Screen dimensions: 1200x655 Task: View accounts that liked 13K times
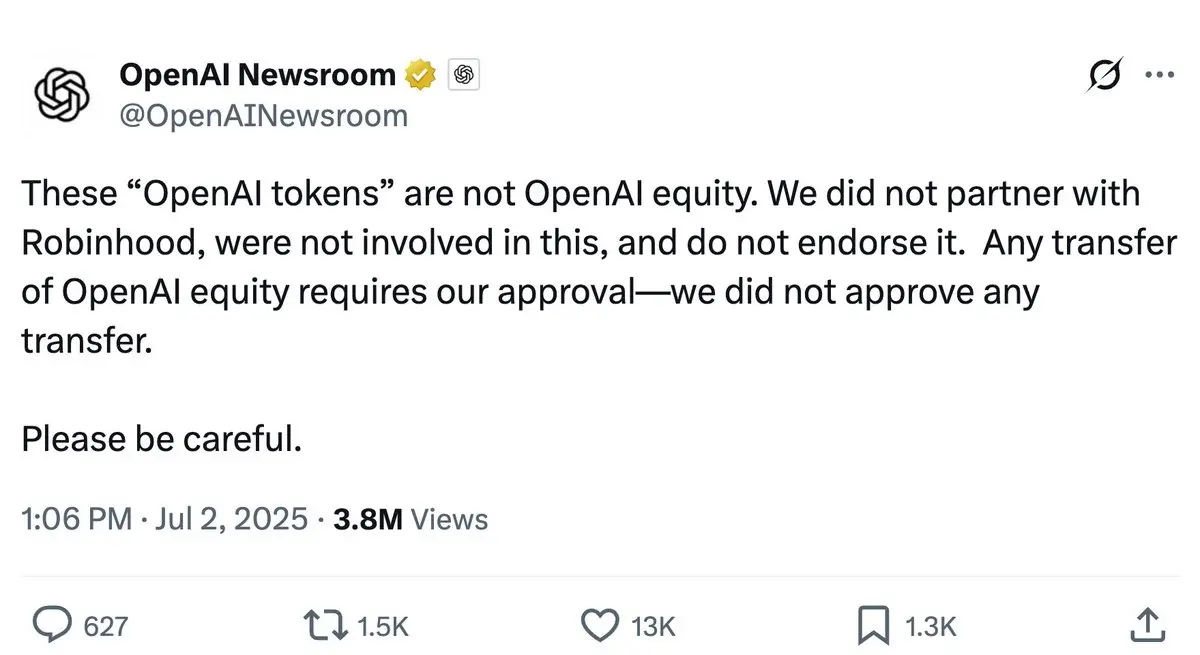[652, 627]
